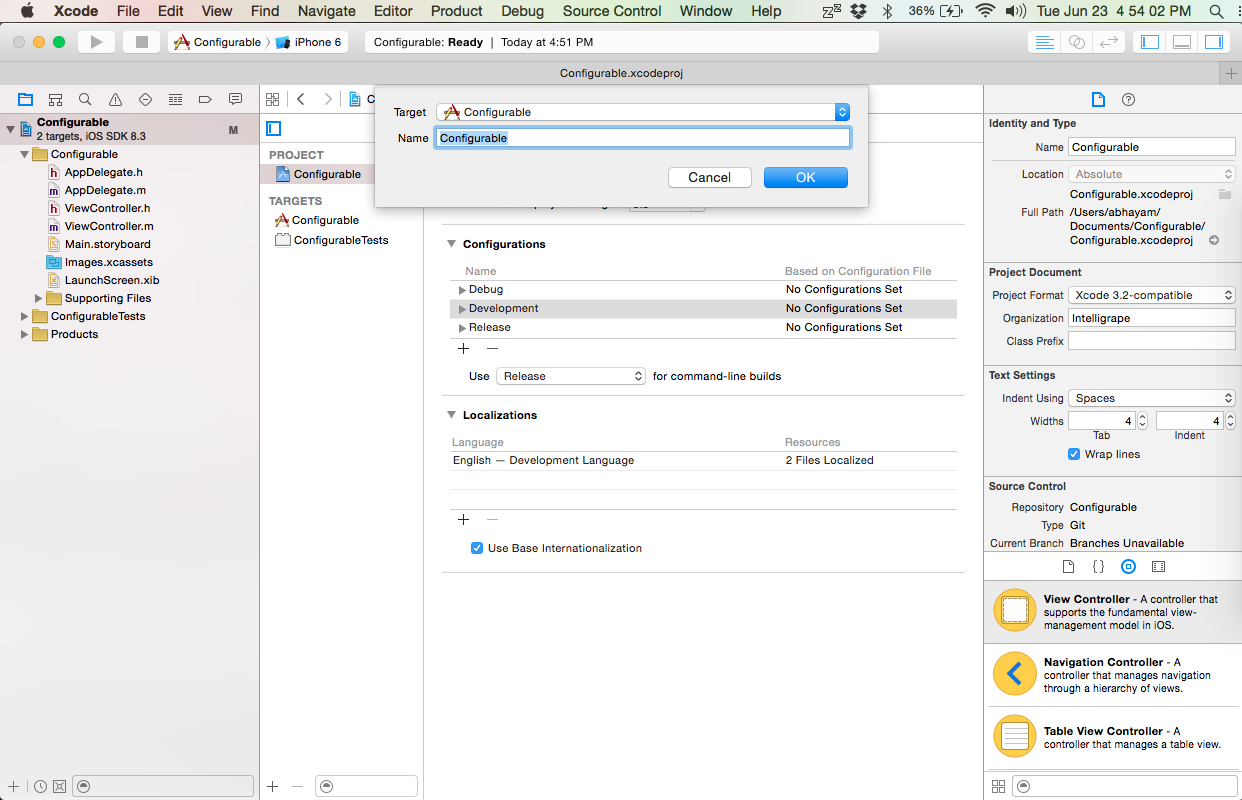This screenshot has width=1242, height=800.
Task: Open the Project Format dropdown
Action: click(x=1152, y=295)
